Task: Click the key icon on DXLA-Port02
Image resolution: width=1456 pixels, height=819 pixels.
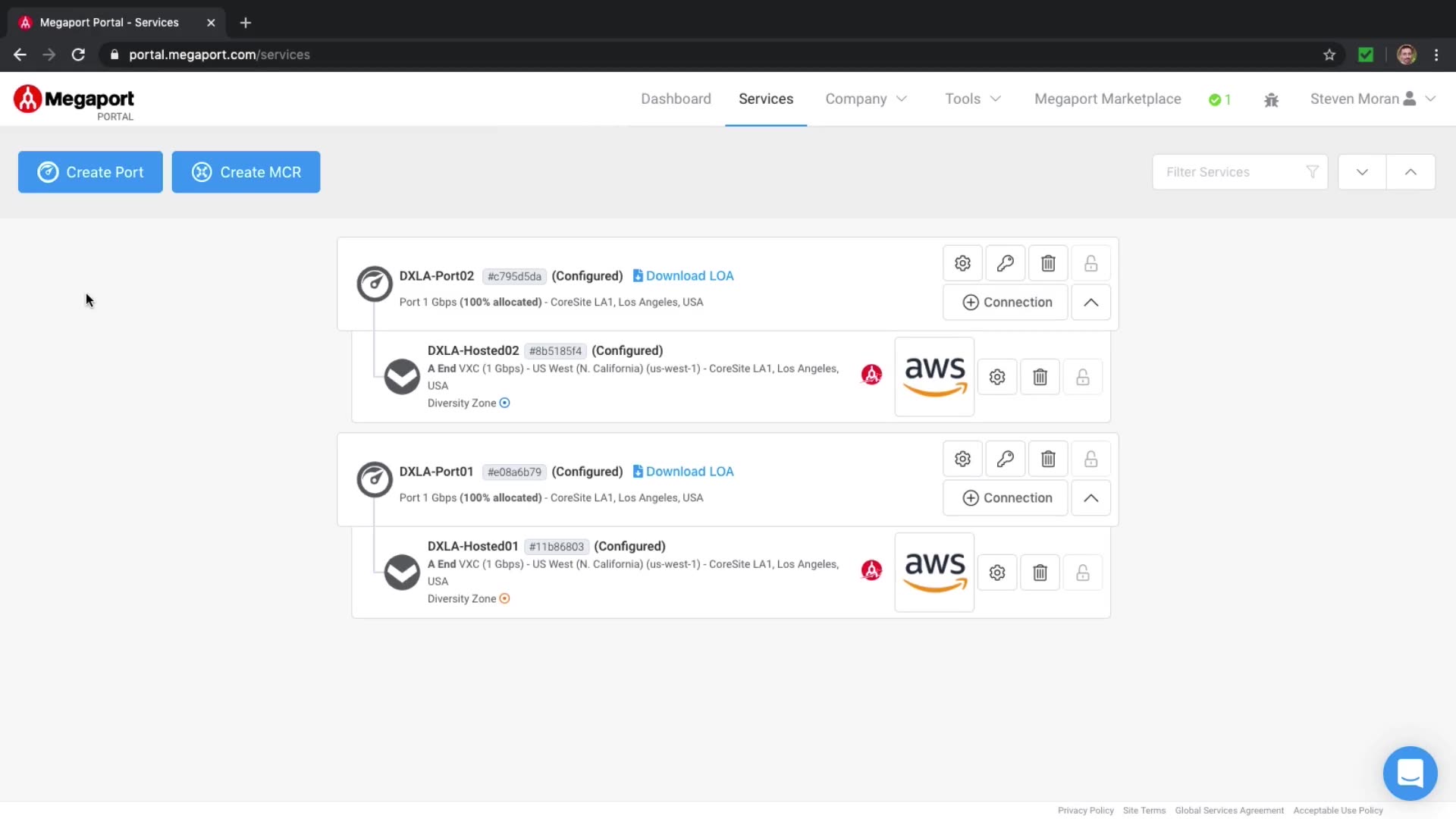Action: 1005,263
